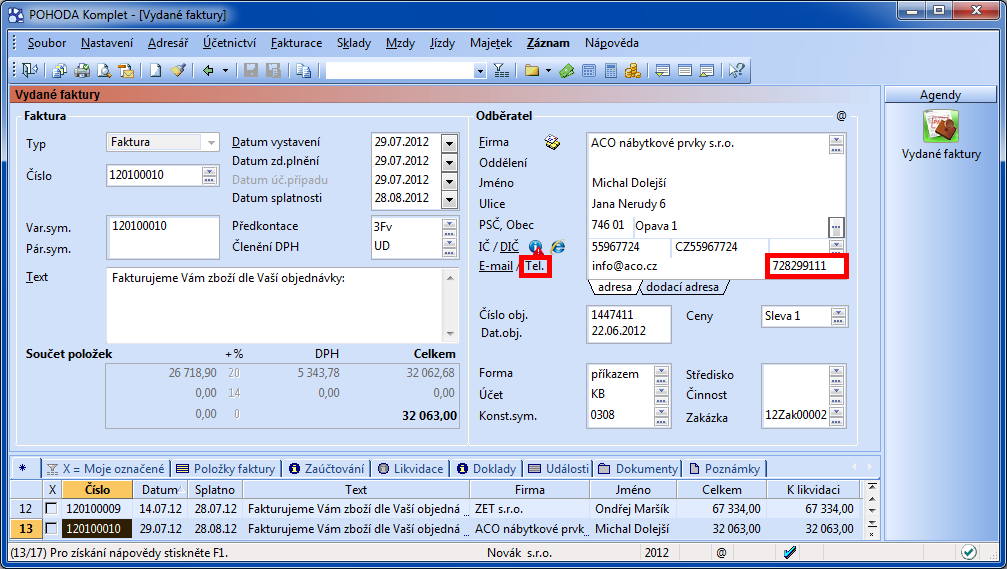Switch to the Likvidace tab
This screenshot has width=1007, height=569.
[411, 469]
